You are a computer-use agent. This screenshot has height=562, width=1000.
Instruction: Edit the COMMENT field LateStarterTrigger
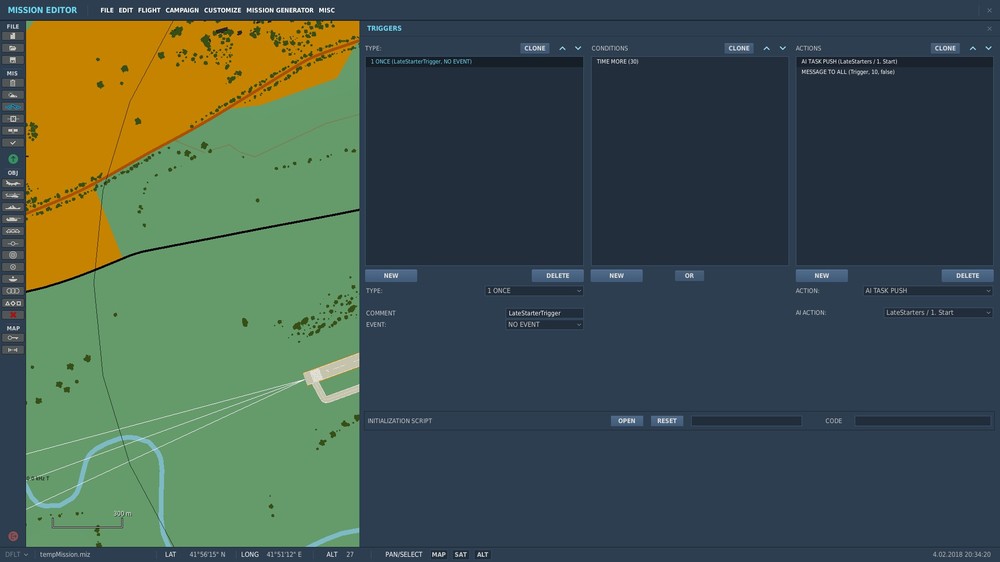pyautogui.click(x=544, y=313)
